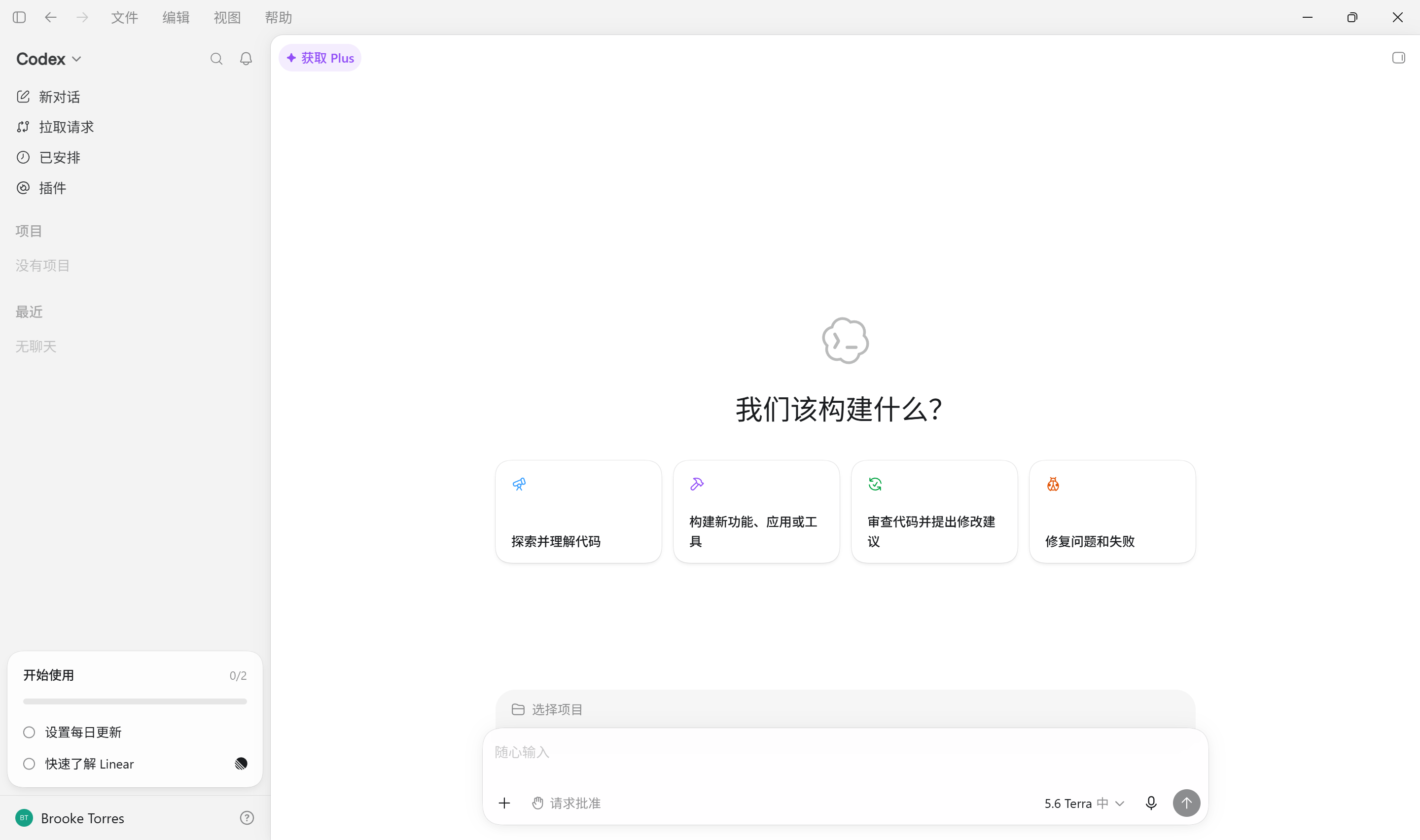
Task: Click the 没有项目 placeholder text
Action: pos(42,266)
